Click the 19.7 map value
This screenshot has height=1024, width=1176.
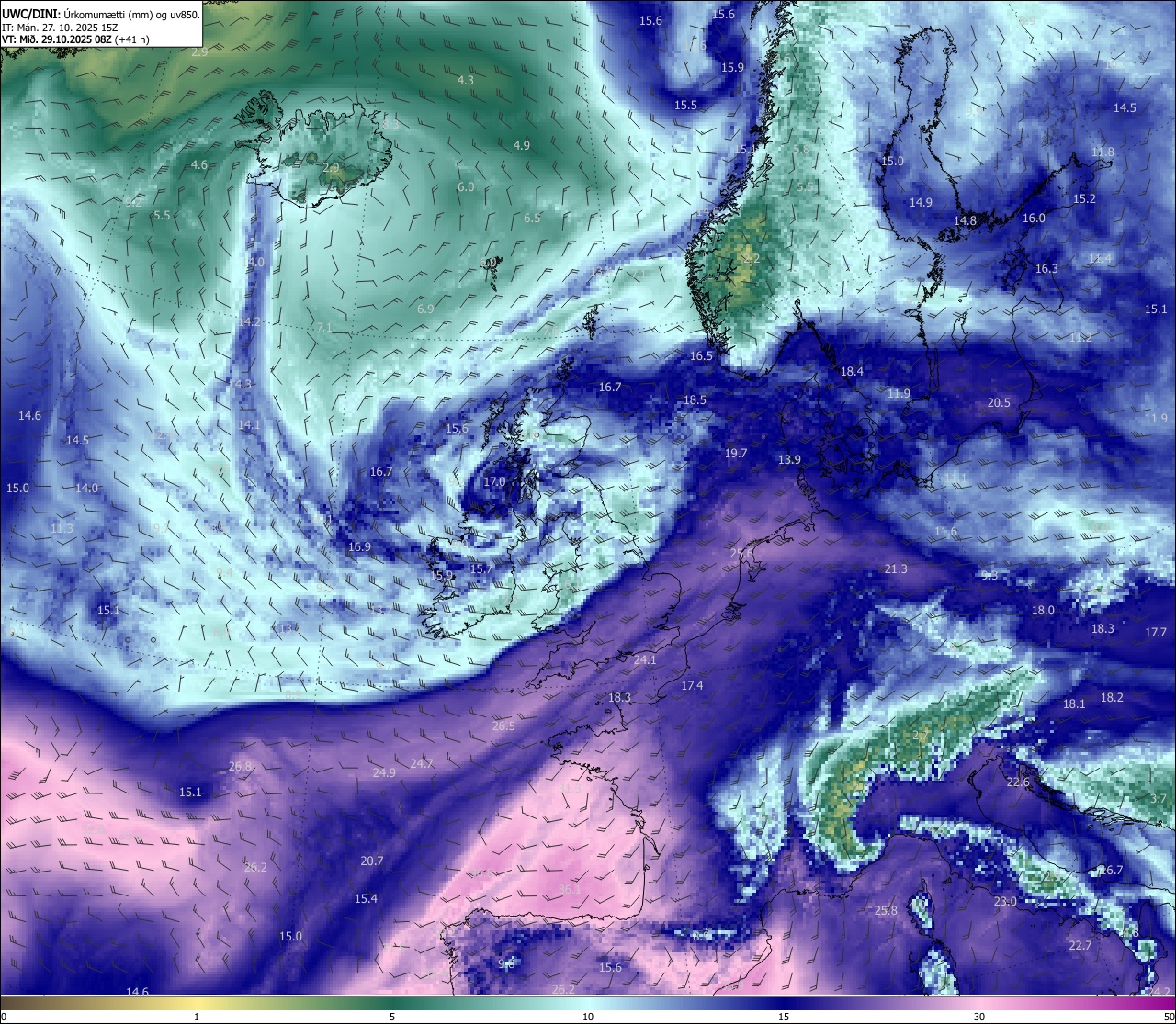[735, 453]
